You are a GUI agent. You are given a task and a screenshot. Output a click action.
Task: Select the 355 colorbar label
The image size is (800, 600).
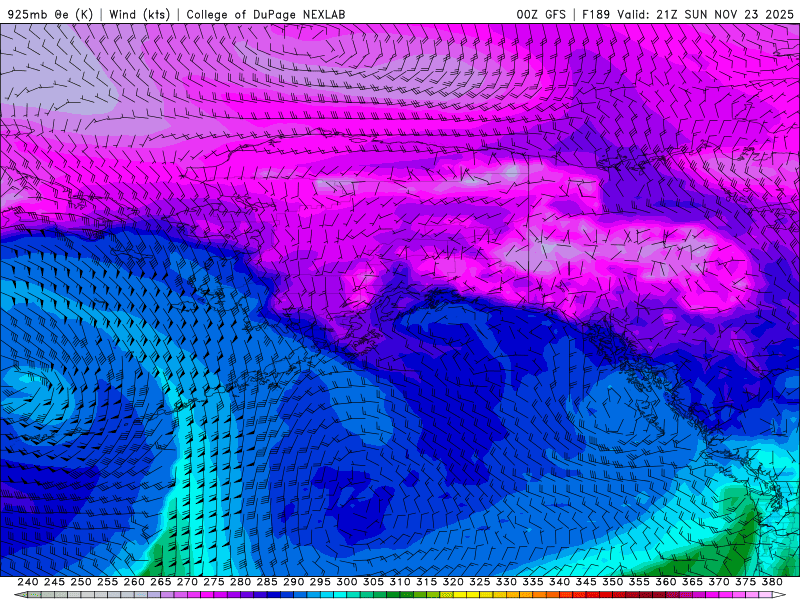[x=638, y=582]
